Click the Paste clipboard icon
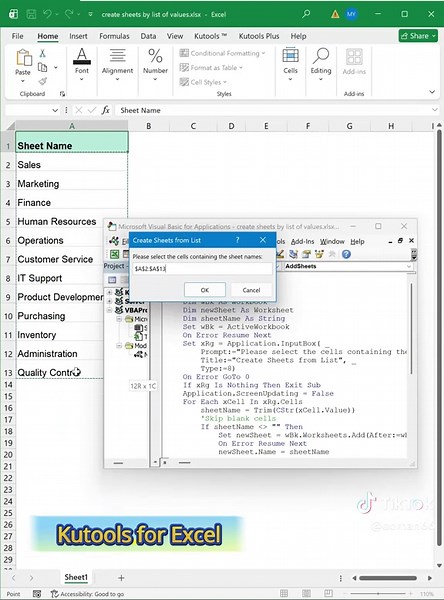The image size is (444, 600). pos(23,58)
